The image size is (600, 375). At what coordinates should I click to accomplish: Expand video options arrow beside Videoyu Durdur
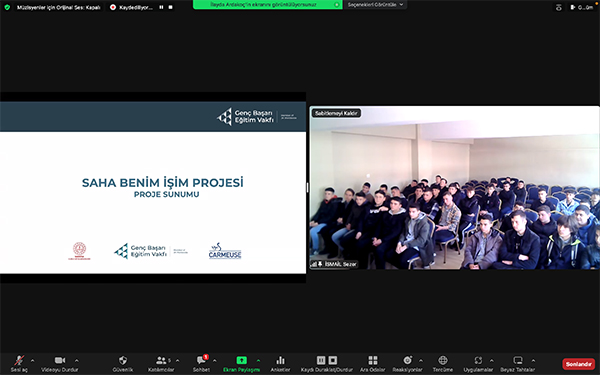click(77, 360)
